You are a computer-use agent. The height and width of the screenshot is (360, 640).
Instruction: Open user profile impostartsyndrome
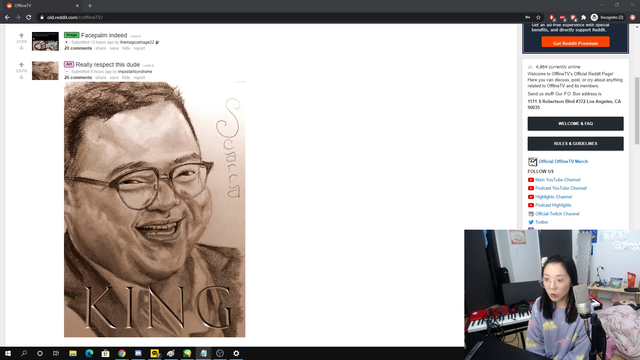click(135, 71)
